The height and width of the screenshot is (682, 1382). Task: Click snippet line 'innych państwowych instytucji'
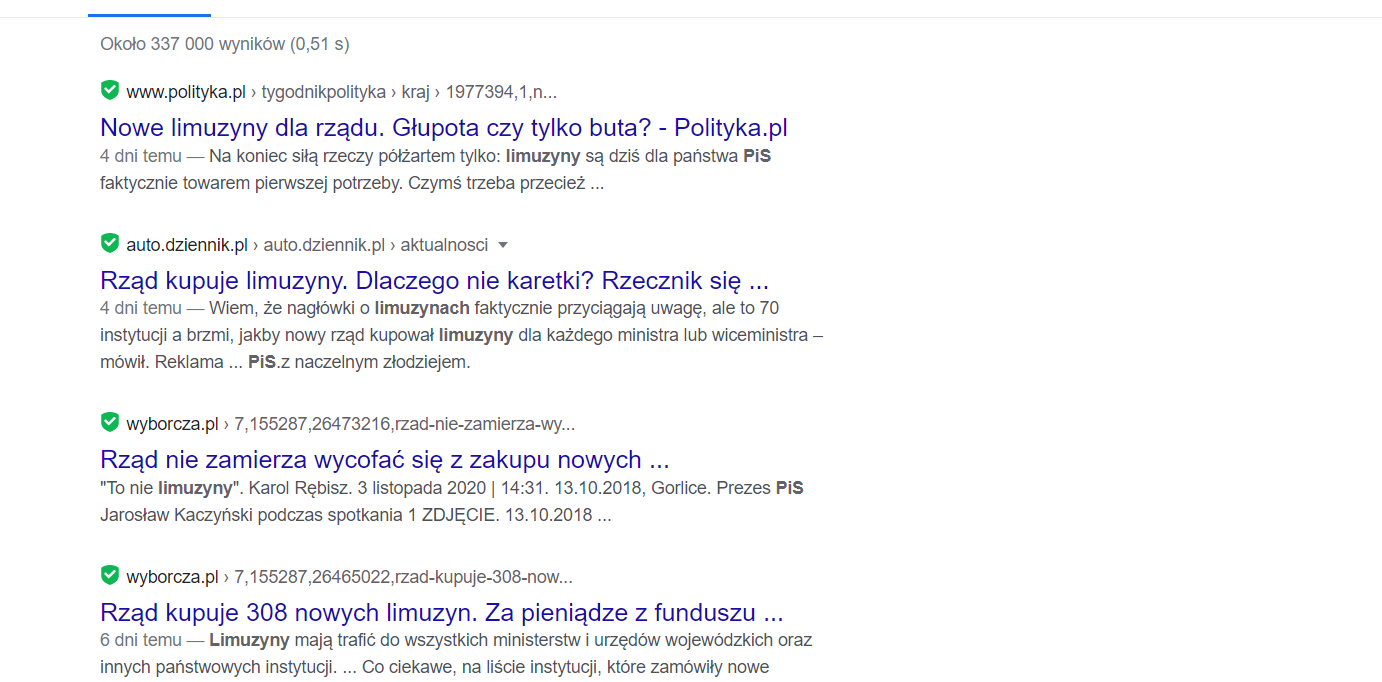tap(218, 667)
